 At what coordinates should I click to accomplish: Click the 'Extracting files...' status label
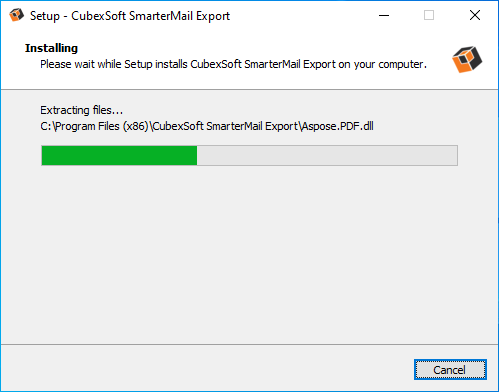tap(81, 110)
